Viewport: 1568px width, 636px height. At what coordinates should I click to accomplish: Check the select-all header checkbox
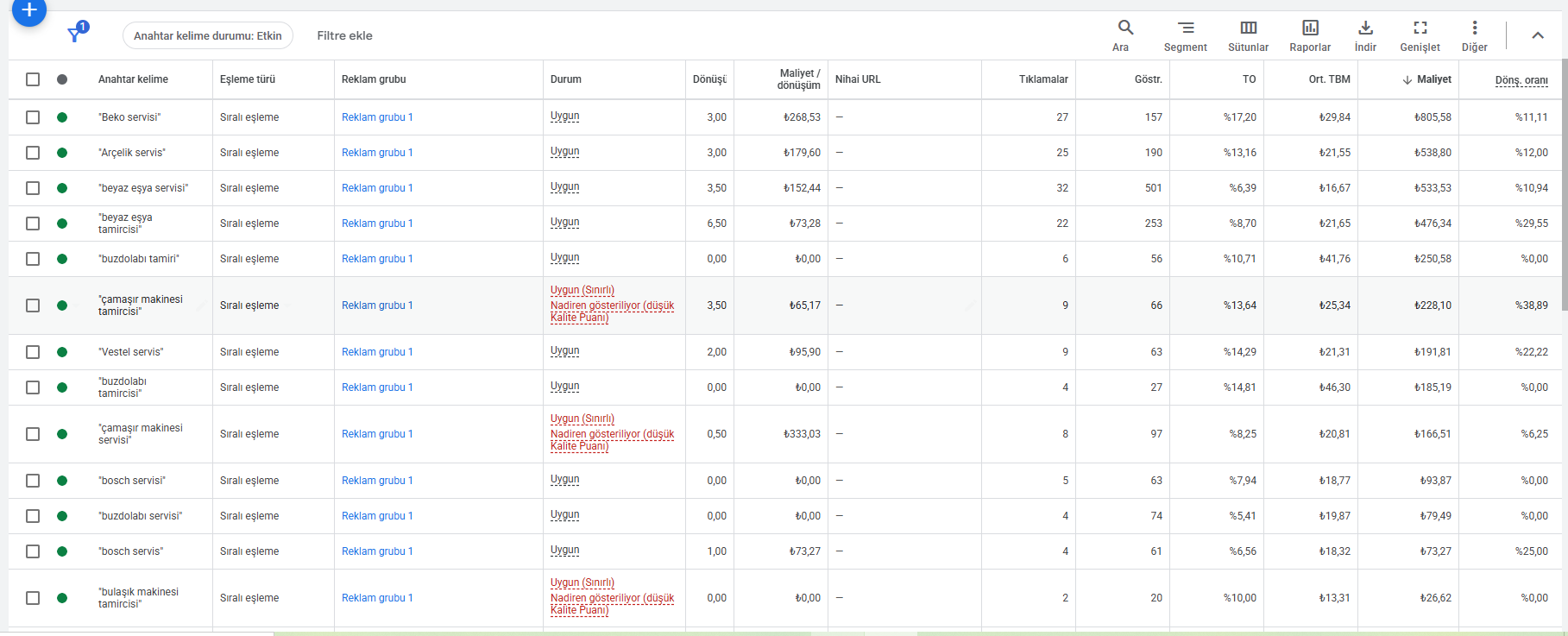pyautogui.click(x=33, y=79)
